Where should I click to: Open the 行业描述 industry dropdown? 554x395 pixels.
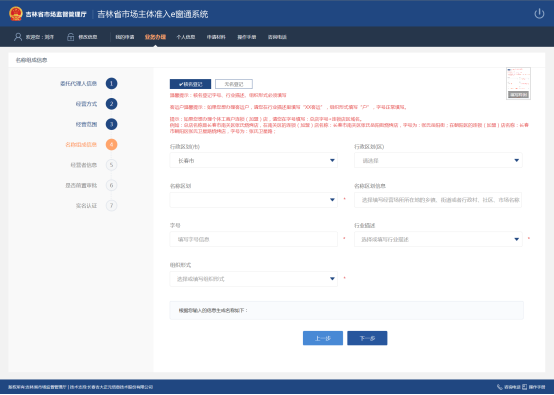pyautogui.click(x=438, y=239)
